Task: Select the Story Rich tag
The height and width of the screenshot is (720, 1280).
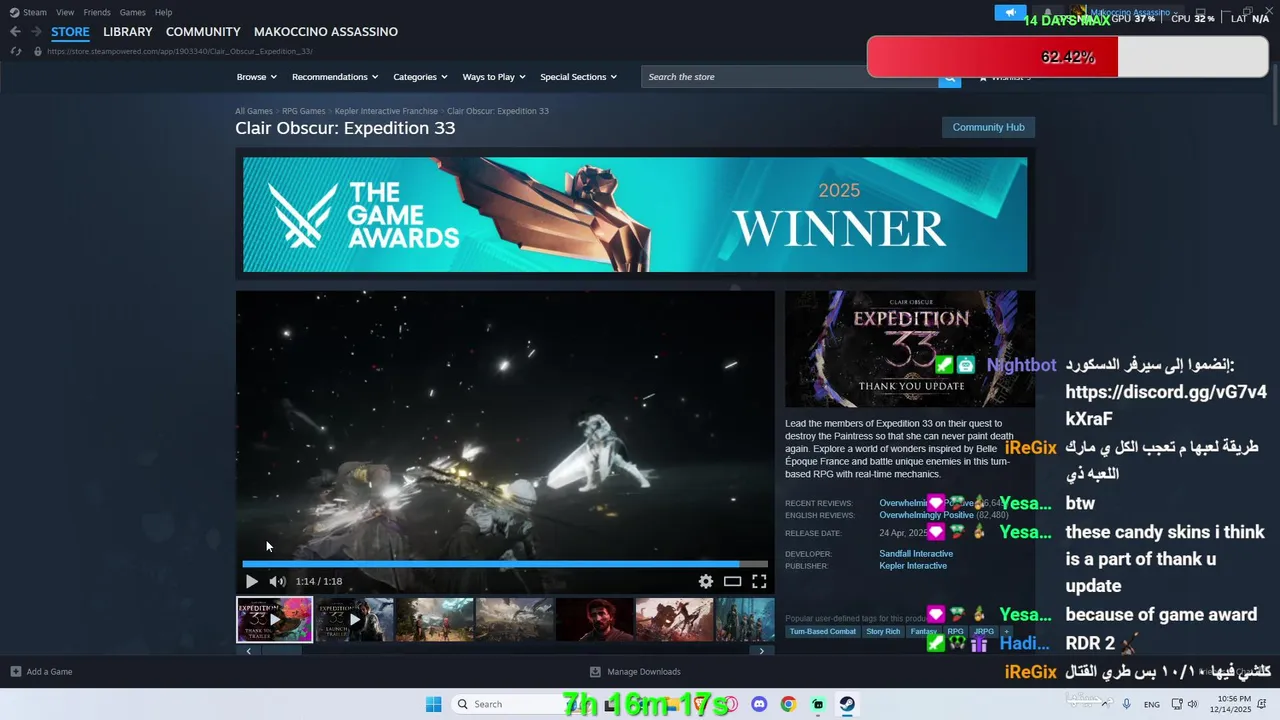Action: 883,632
